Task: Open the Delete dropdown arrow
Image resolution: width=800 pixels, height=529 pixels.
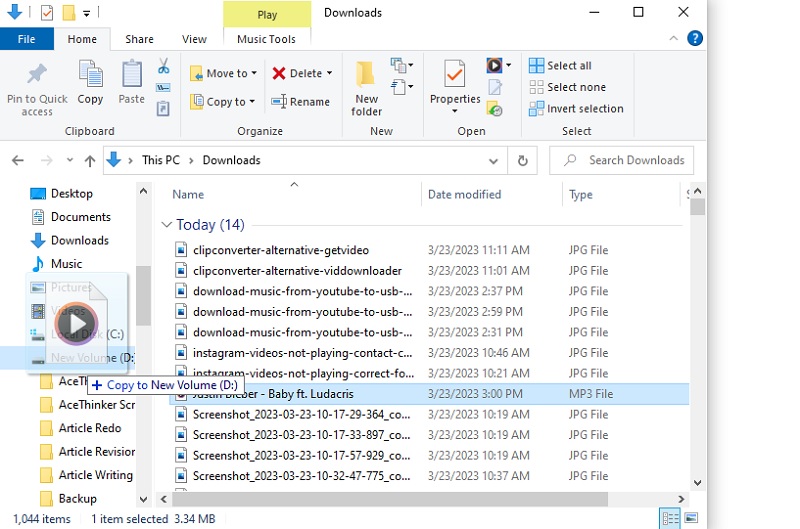Action: tap(330, 73)
